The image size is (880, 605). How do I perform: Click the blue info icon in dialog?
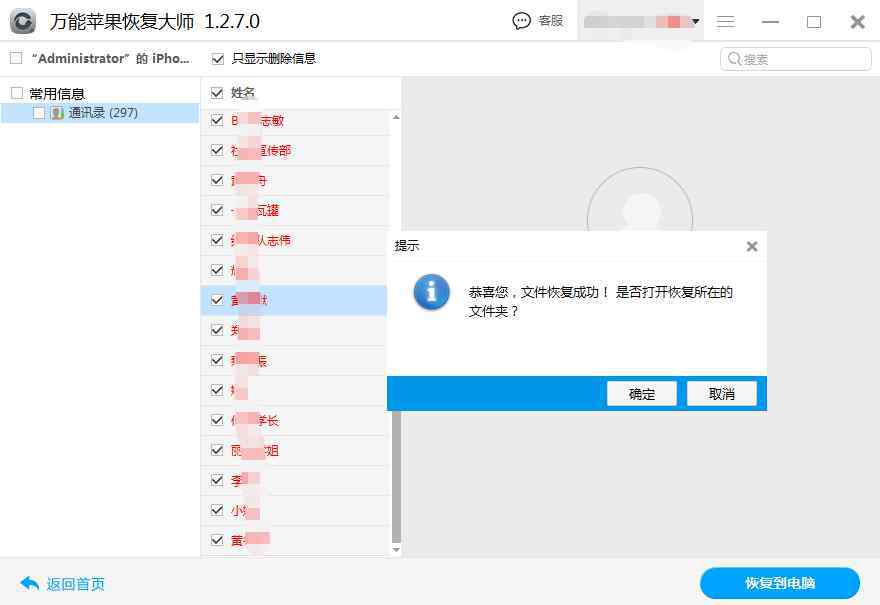[x=431, y=292]
